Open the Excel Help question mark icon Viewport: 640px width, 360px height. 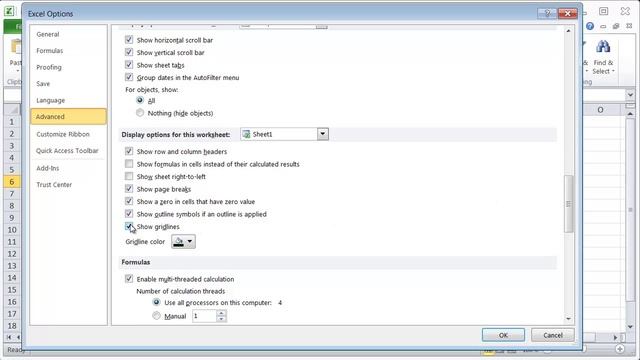click(x=590, y=26)
